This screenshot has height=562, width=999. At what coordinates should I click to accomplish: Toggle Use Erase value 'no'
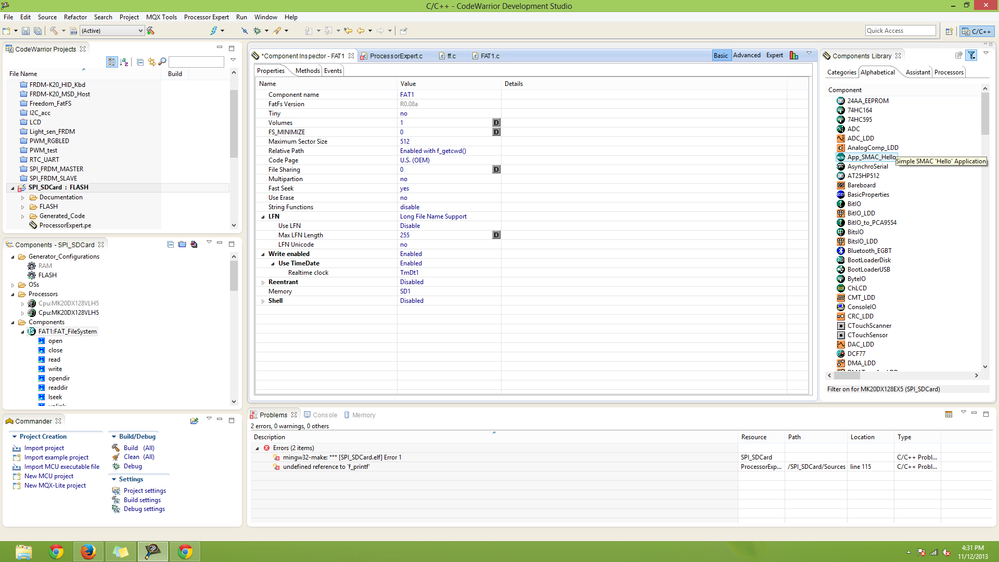(403, 198)
